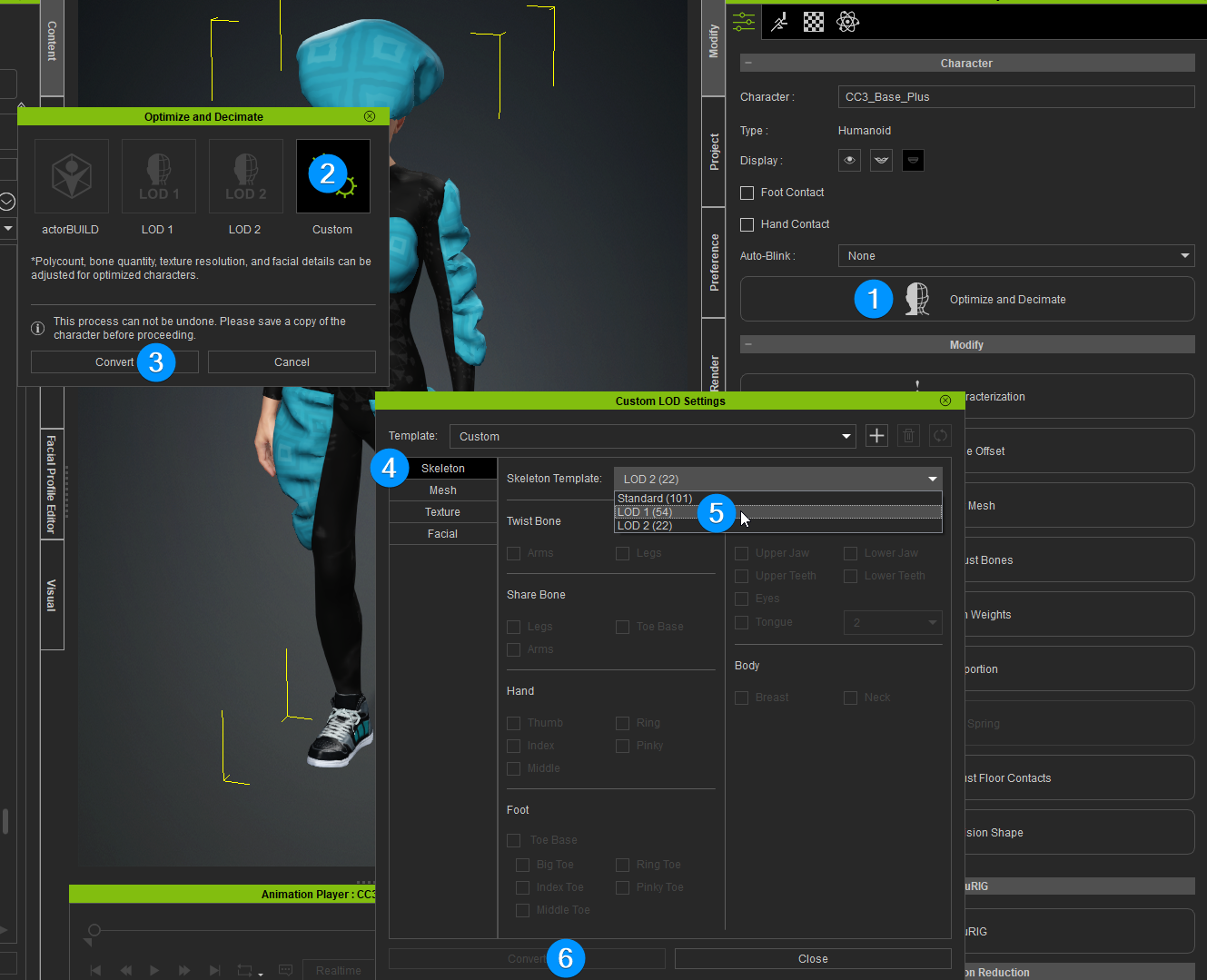Open the Visual side tab
1207x980 pixels.
(x=52, y=595)
